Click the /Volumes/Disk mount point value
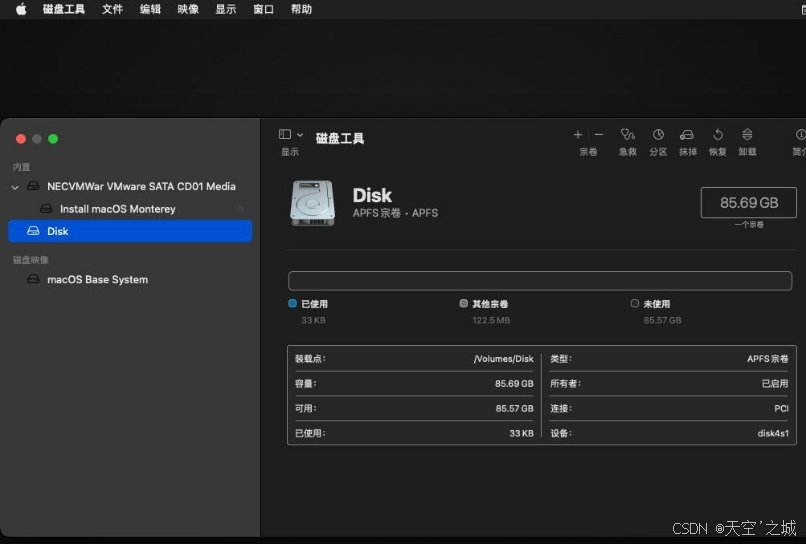 (x=503, y=359)
